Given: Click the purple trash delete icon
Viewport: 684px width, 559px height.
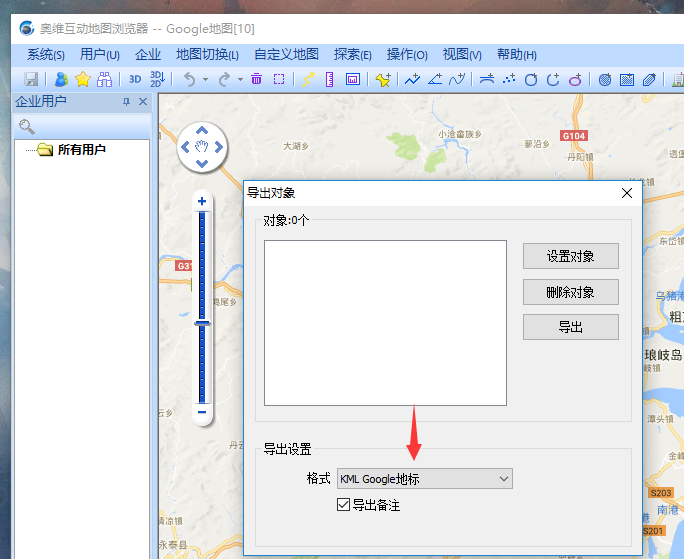Looking at the screenshot, I should 256,79.
